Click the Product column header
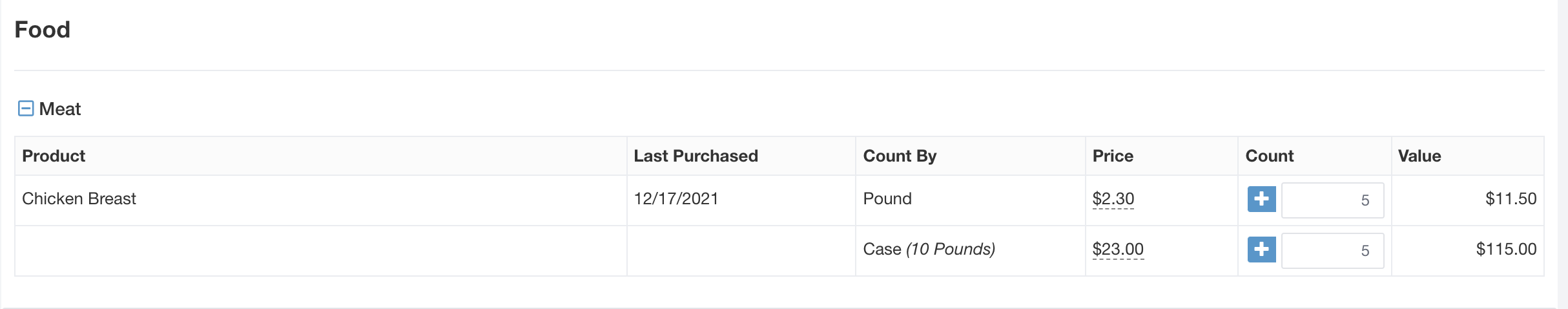The image size is (1568, 309). pos(54,156)
